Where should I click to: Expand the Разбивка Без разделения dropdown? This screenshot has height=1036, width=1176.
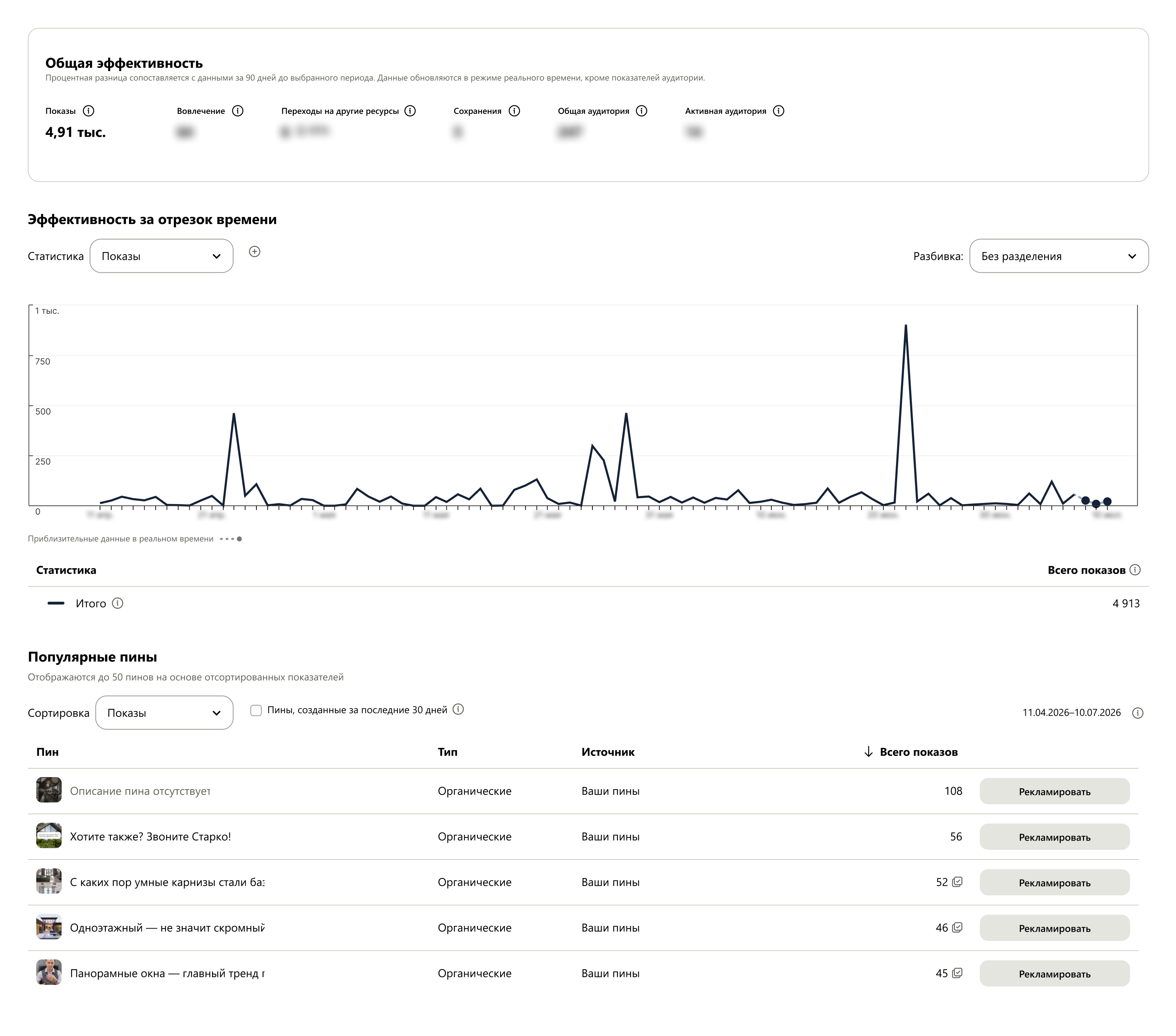pos(1059,256)
